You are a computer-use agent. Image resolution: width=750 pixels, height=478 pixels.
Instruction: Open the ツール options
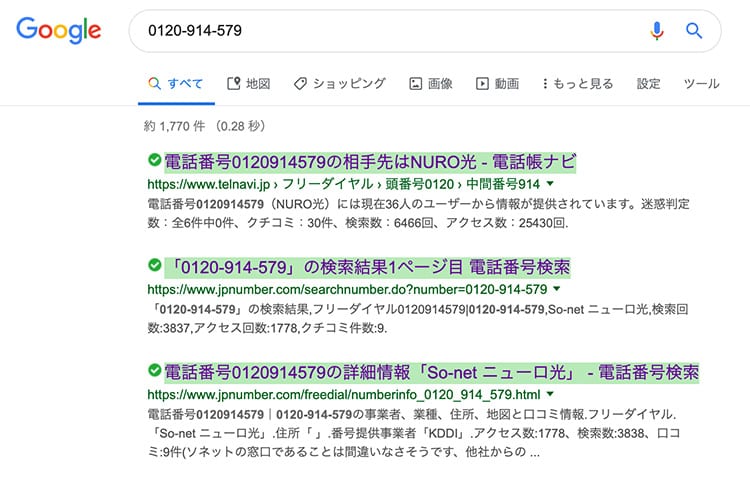701,84
